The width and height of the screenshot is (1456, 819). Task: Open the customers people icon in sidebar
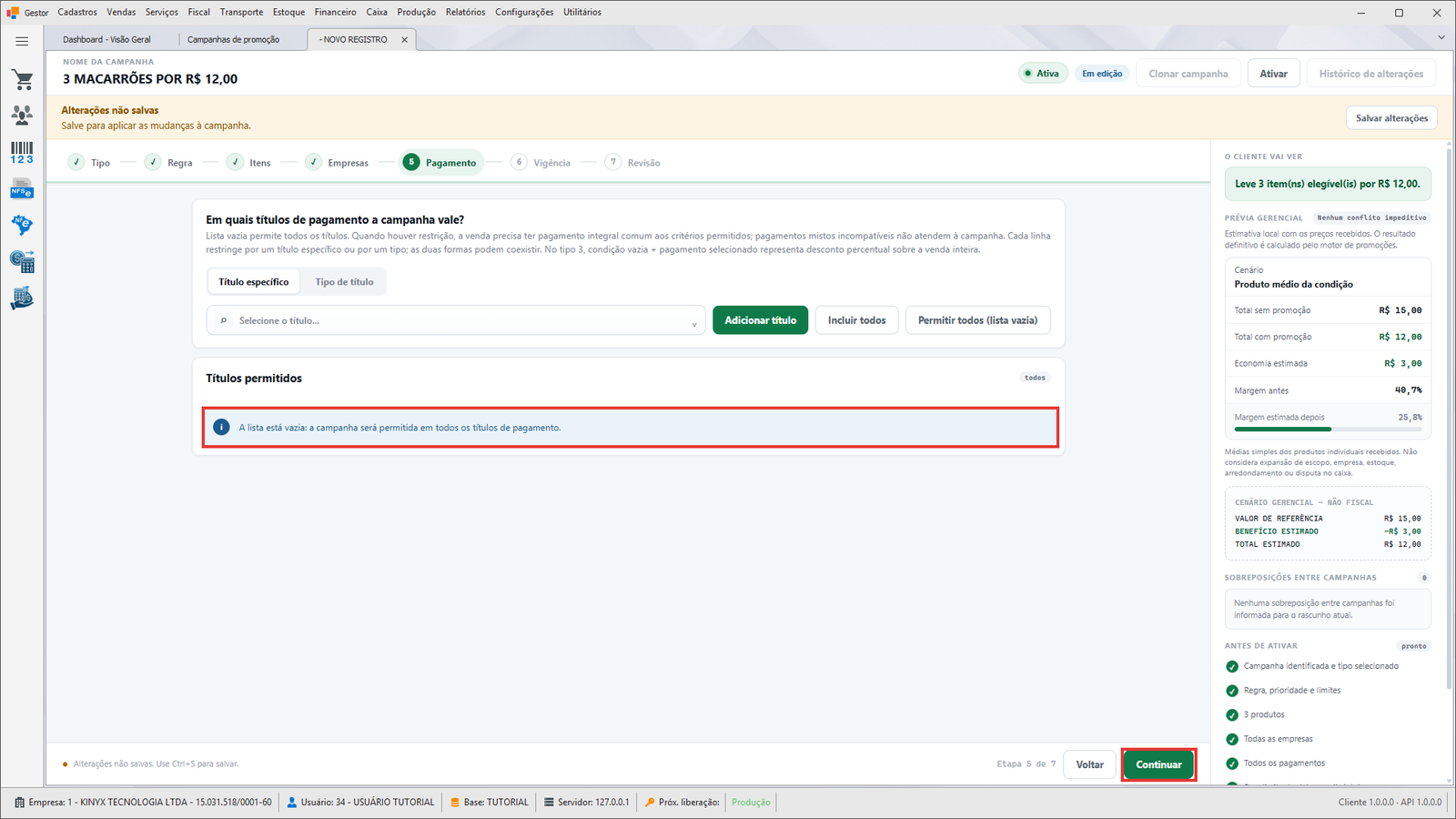pyautogui.click(x=22, y=115)
